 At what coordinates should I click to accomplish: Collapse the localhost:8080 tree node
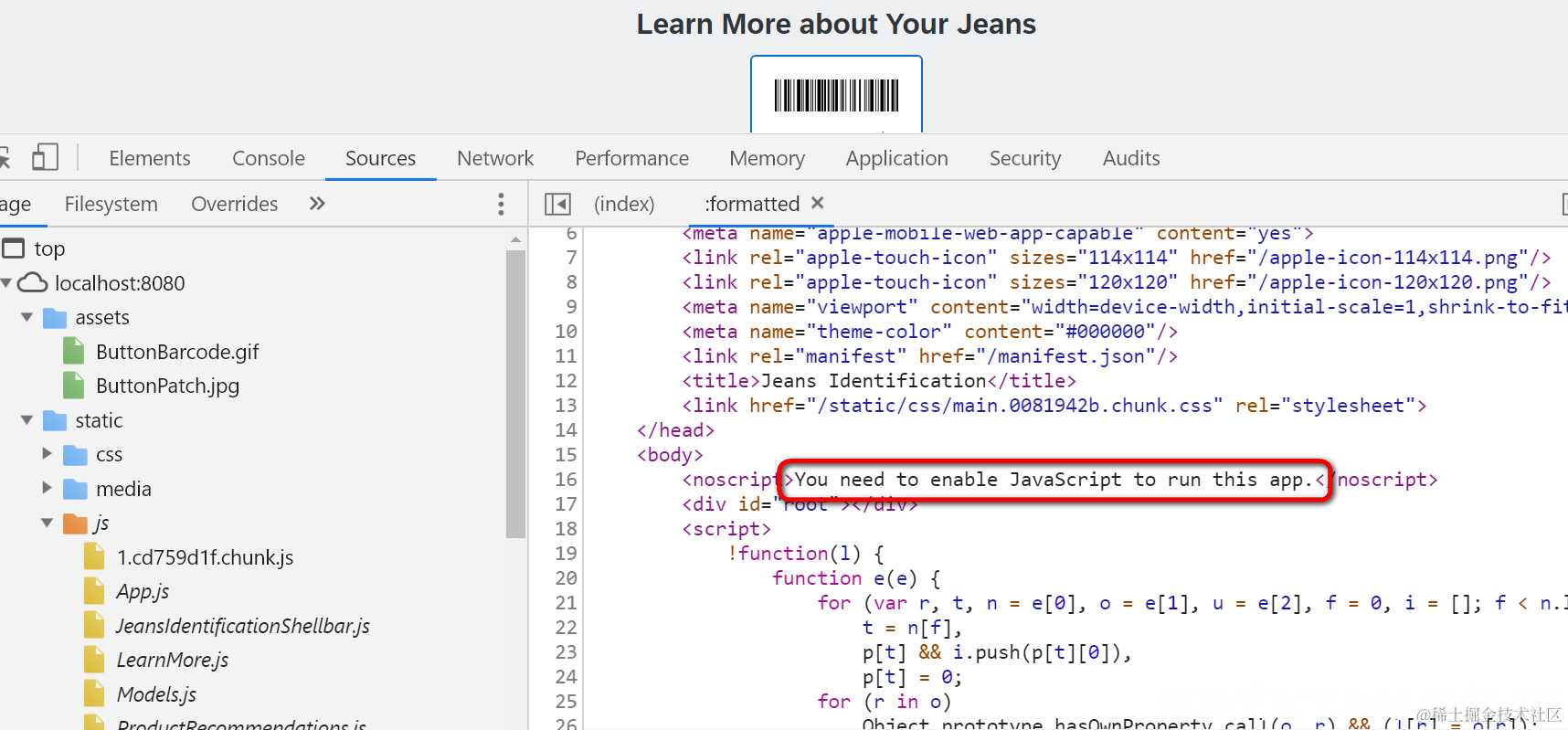pos(6,283)
